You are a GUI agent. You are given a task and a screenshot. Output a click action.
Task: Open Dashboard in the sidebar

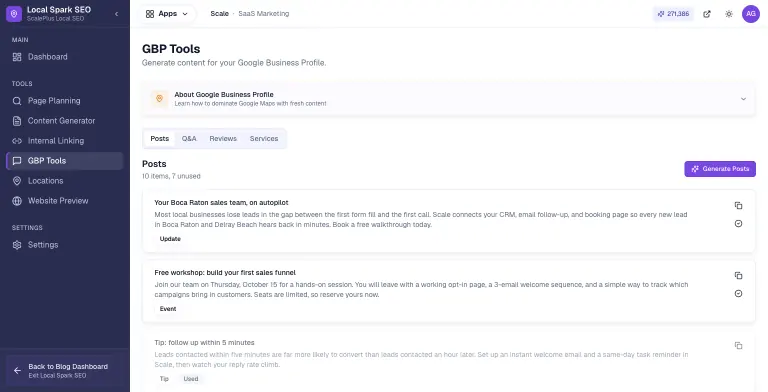tap(65, 57)
